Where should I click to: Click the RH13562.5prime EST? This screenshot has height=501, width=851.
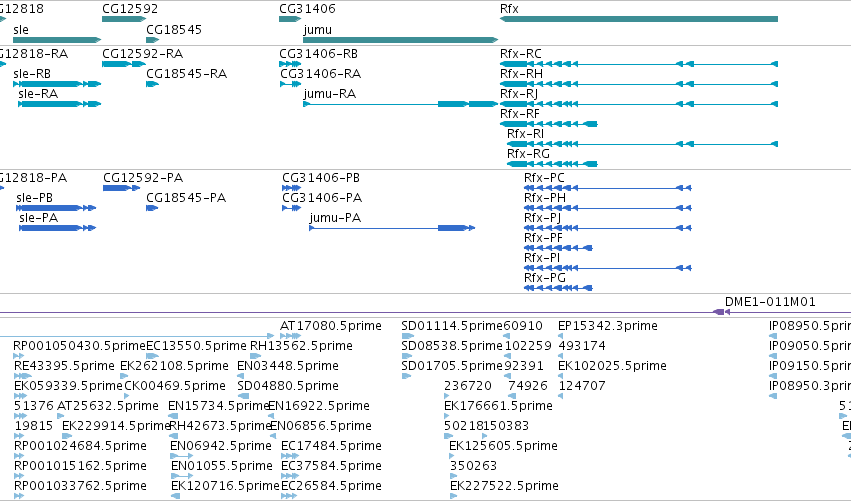pos(301,346)
